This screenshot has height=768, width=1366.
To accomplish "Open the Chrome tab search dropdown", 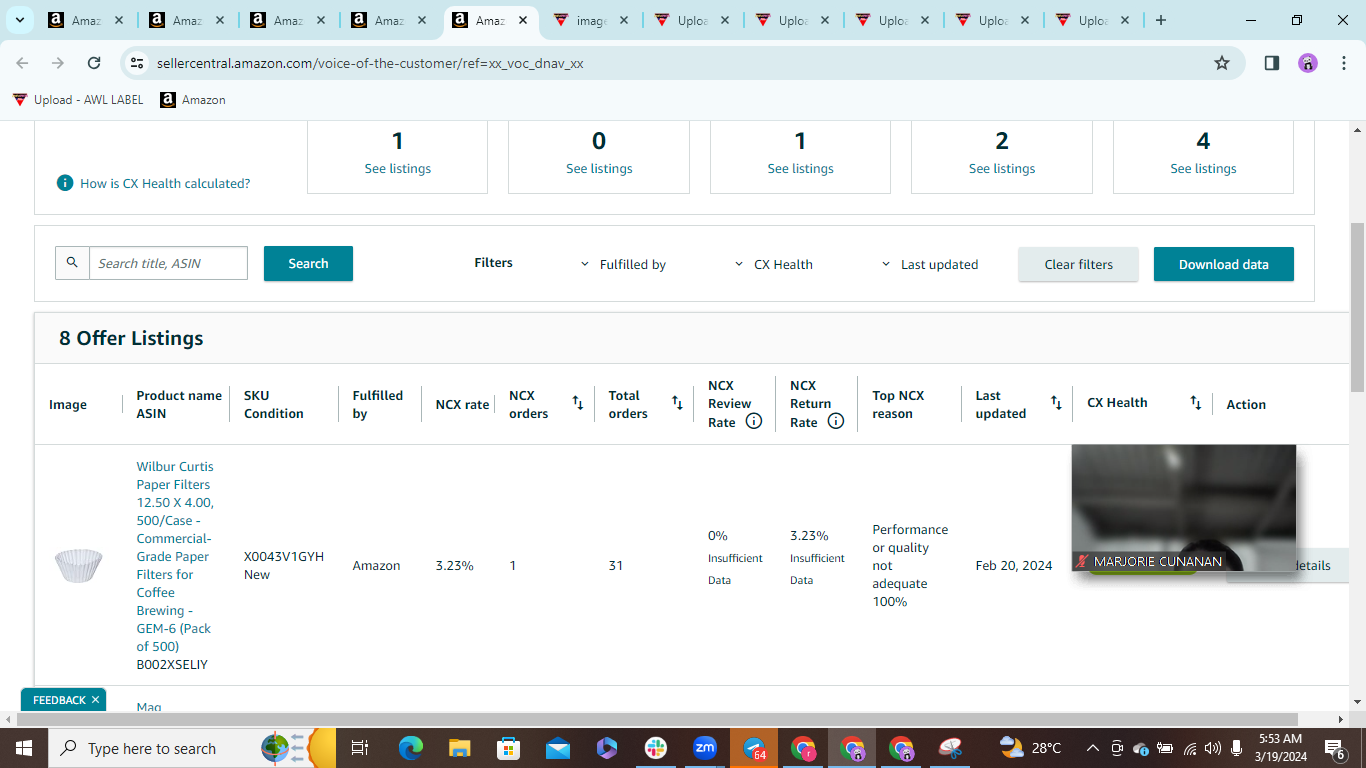I will pos(20,20).
